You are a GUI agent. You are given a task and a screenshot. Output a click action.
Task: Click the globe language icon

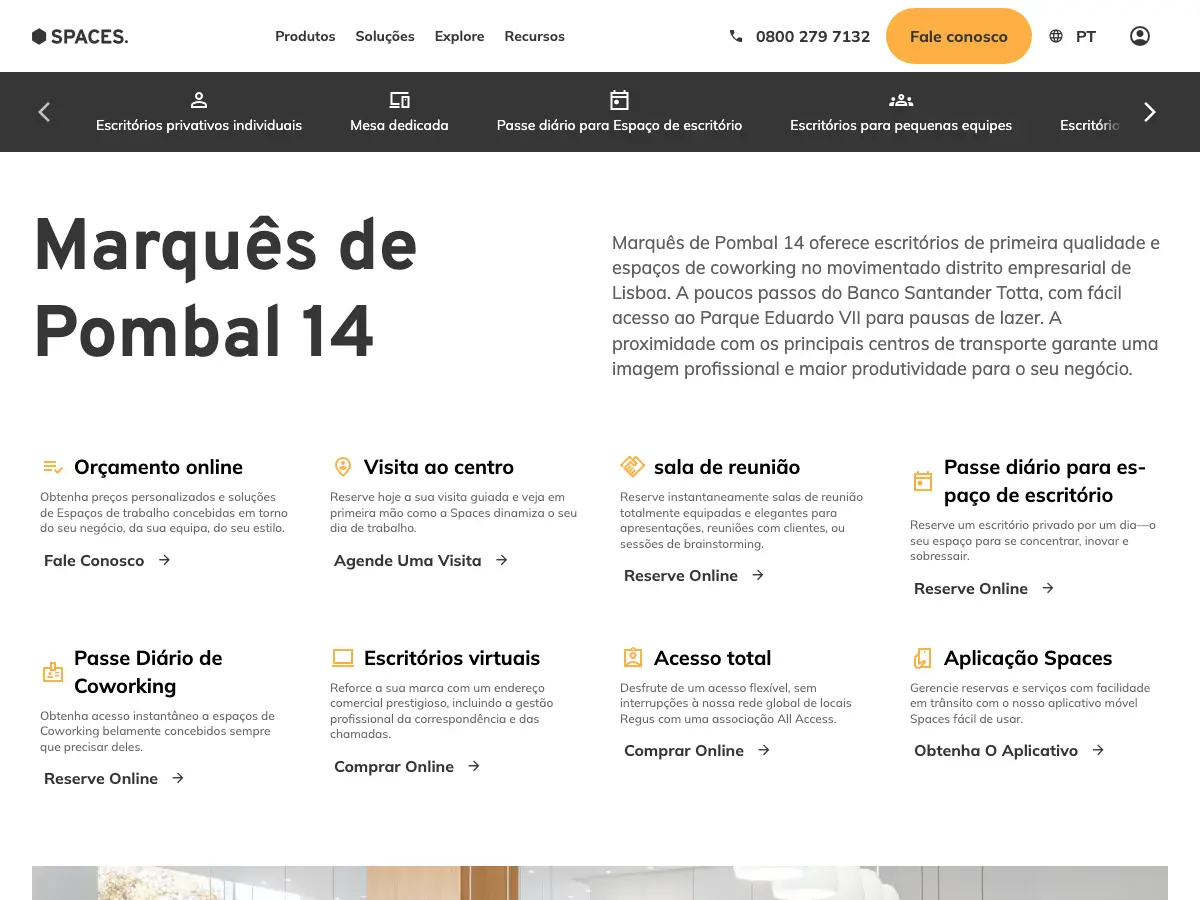pyautogui.click(x=1056, y=36)
